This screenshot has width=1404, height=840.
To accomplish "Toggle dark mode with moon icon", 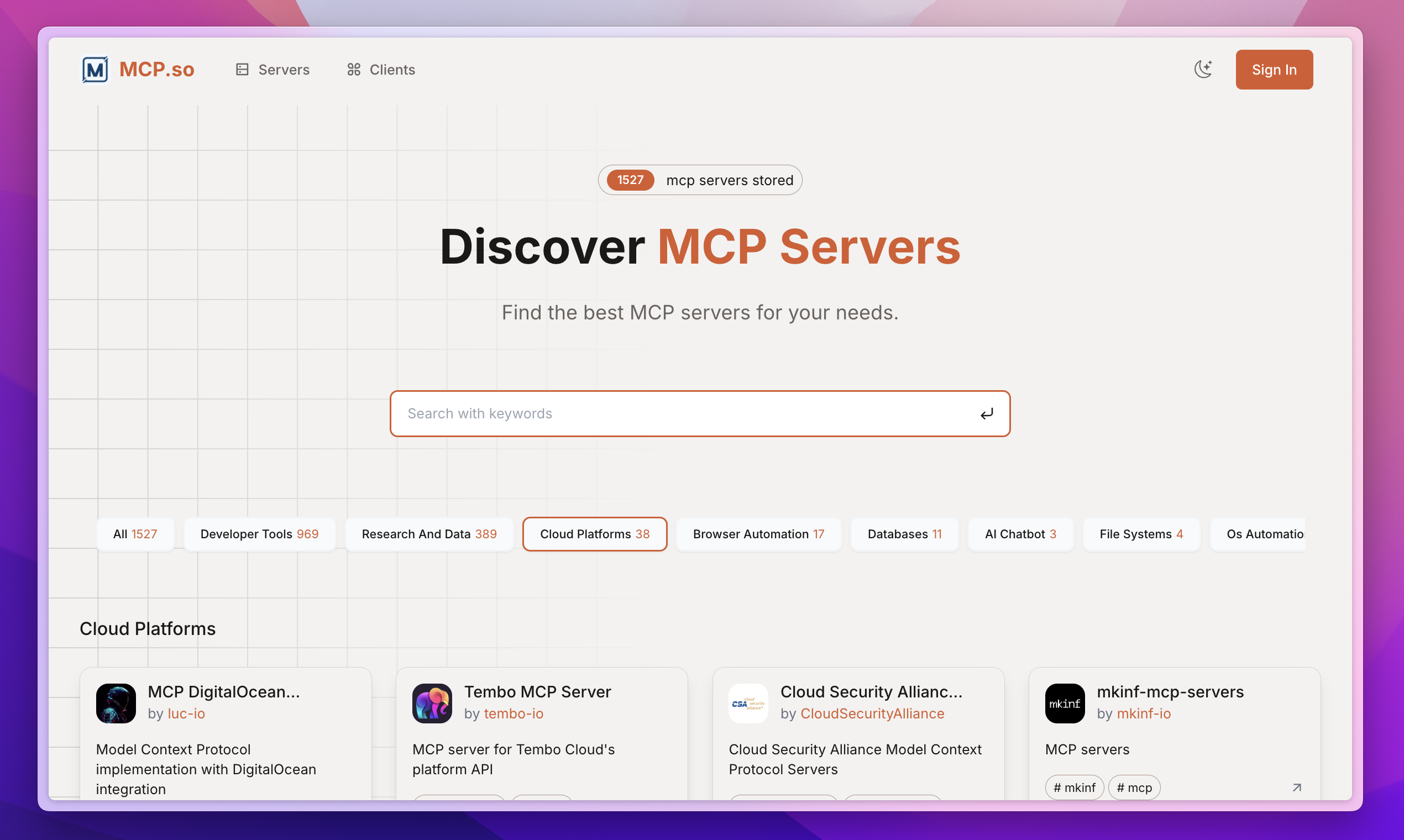I will (x=1203, y=70).
